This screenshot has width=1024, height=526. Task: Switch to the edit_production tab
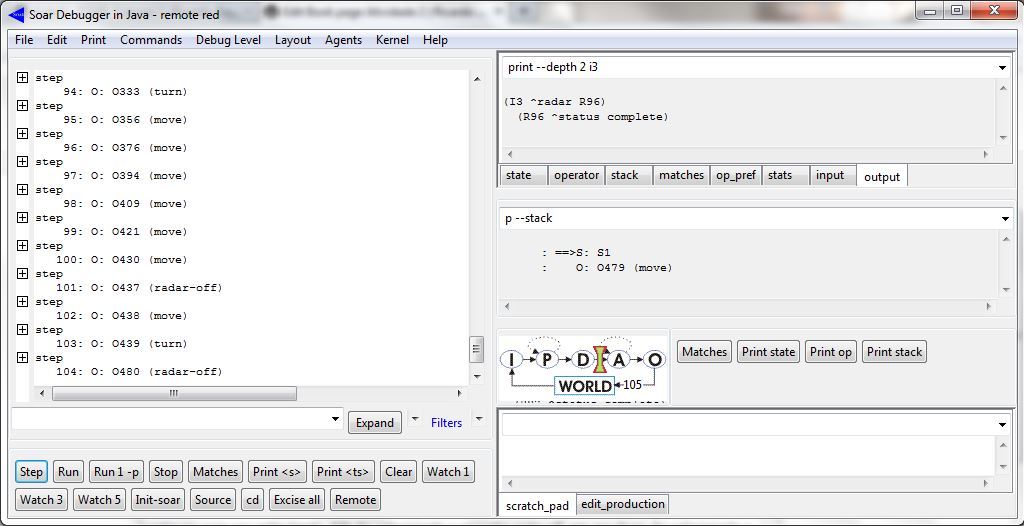pyautogui.click(x=622, y=504)
